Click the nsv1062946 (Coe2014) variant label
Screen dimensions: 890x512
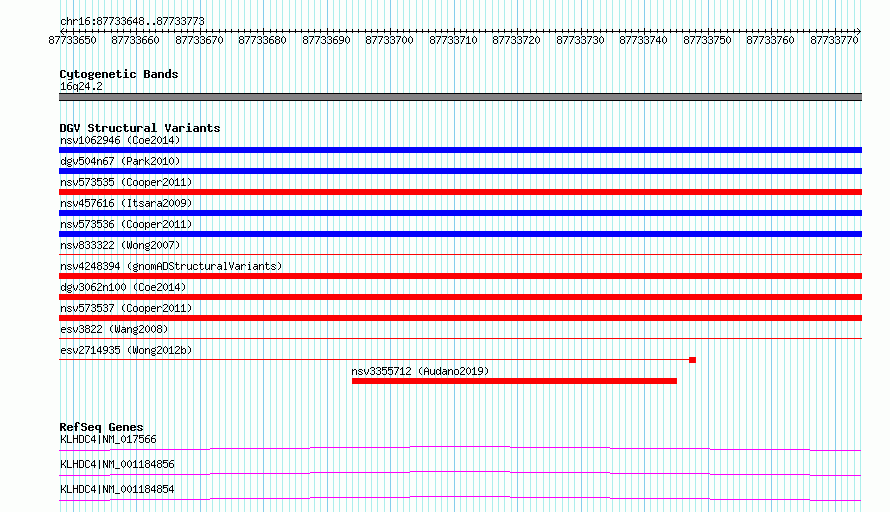pyautogui.click(x=120, y=140)
